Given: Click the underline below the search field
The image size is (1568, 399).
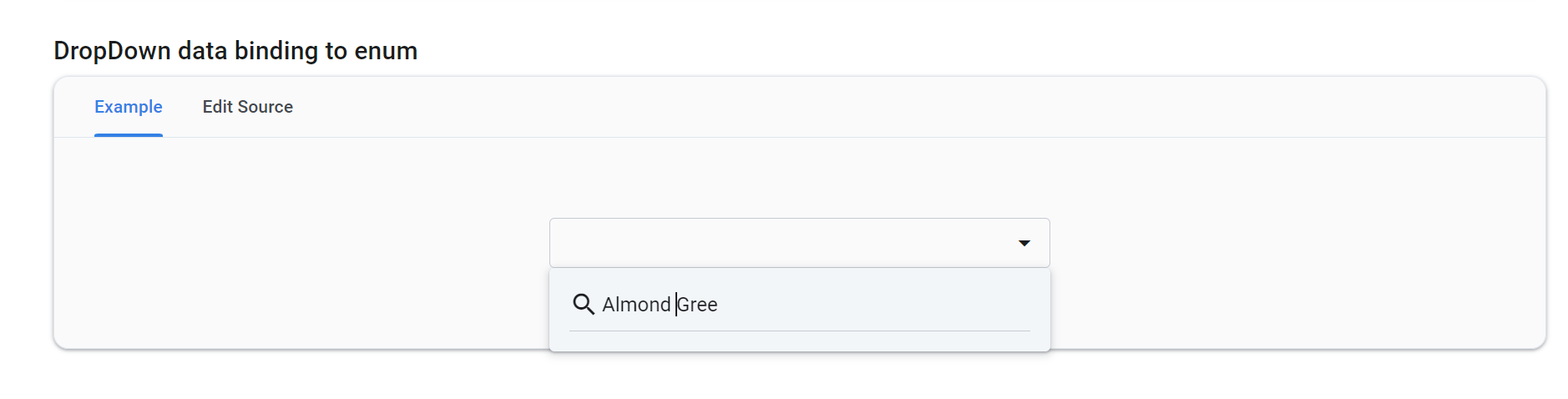Looking at the screenshot, I should (799, 331).
